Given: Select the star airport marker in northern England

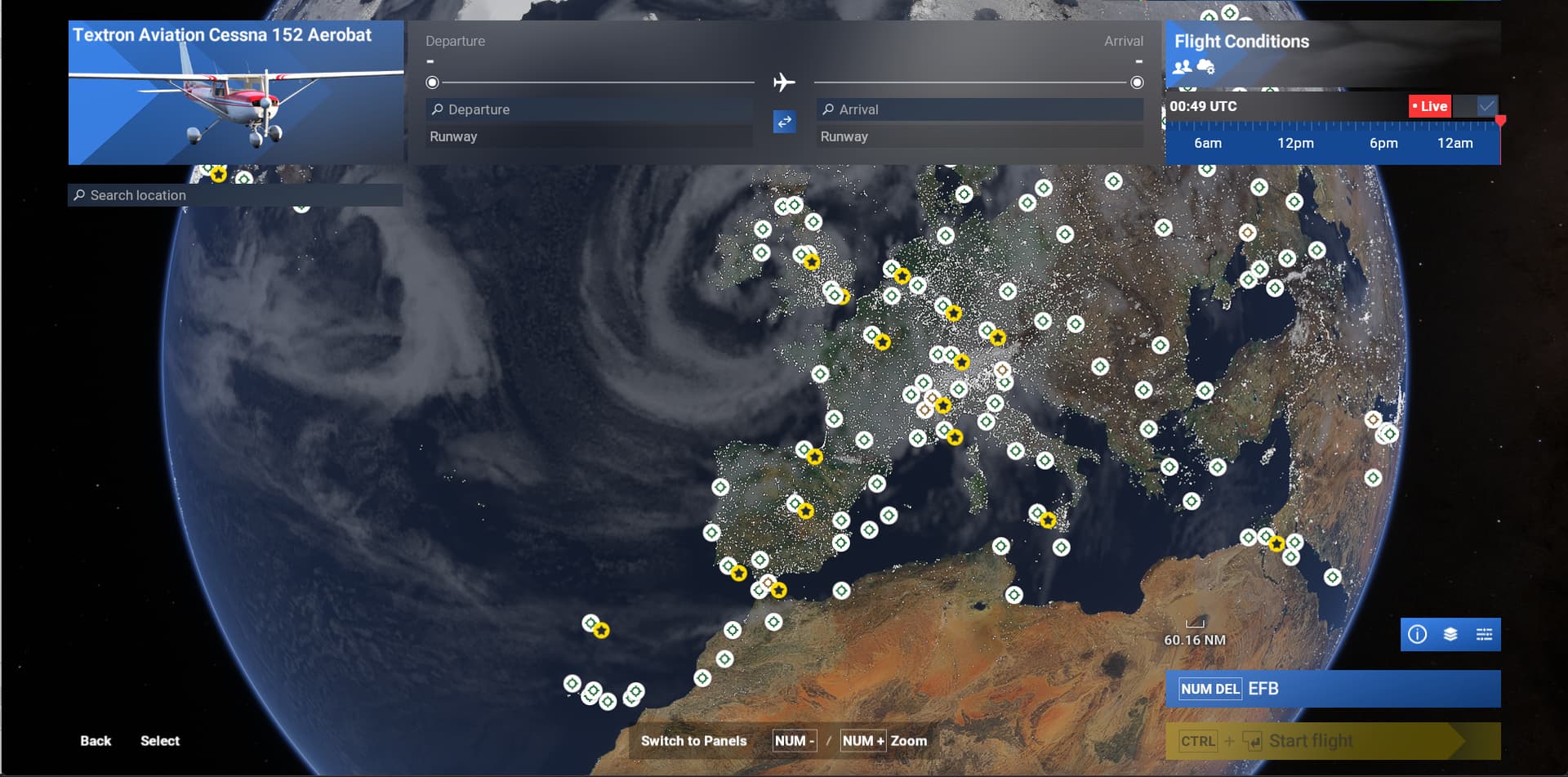Looking at the screenshot, I should pos(811,261).
